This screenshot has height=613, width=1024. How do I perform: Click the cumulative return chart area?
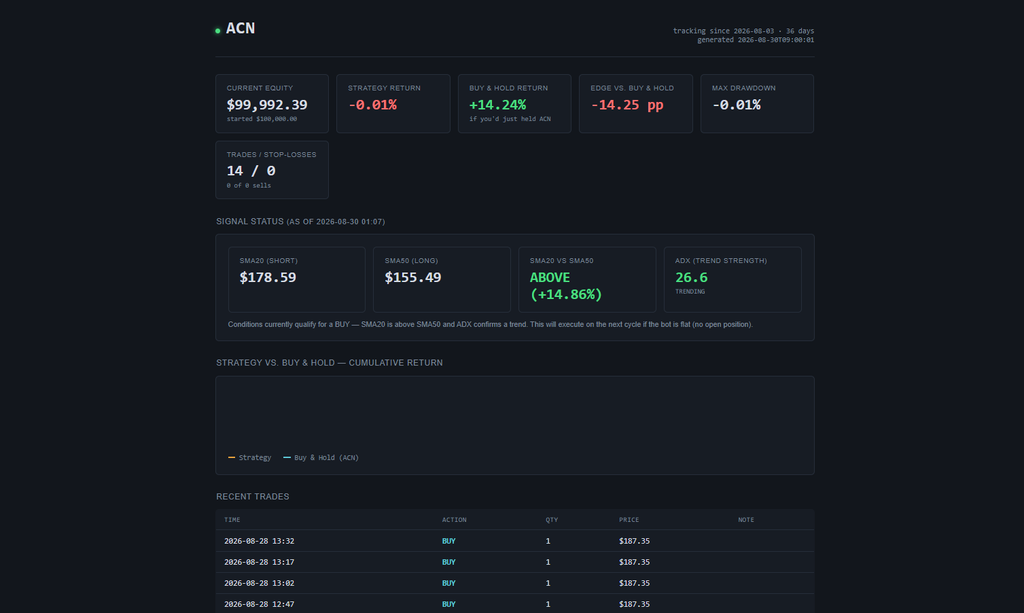click(515, 425)
